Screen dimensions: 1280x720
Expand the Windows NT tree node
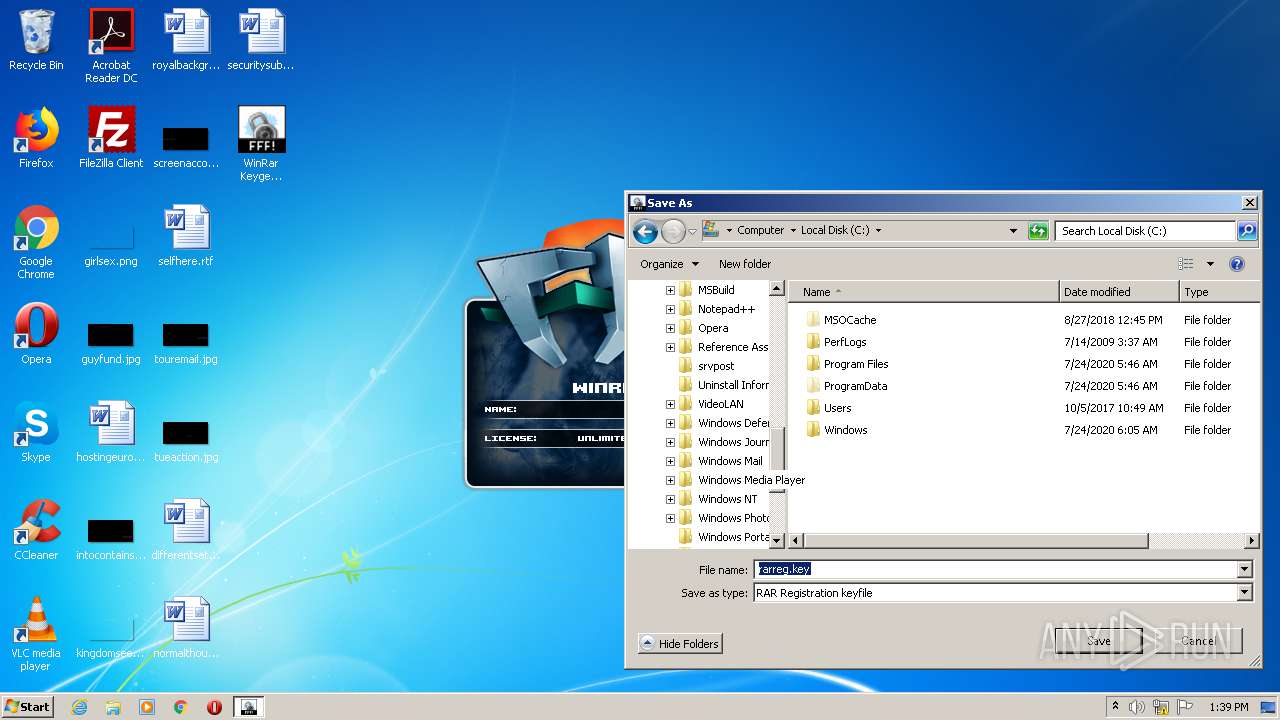tap(670, 499)
